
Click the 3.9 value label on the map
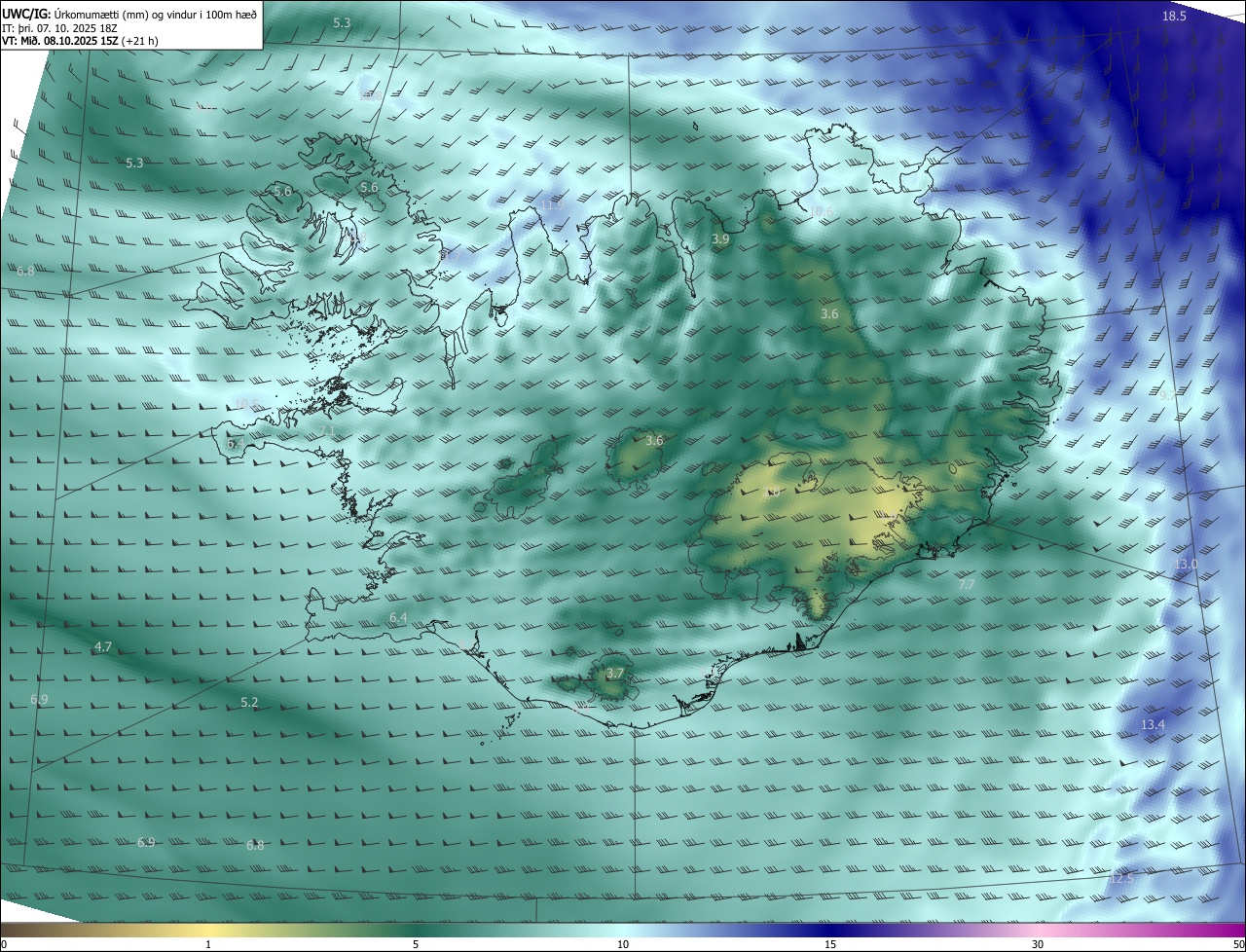[720, 238]
